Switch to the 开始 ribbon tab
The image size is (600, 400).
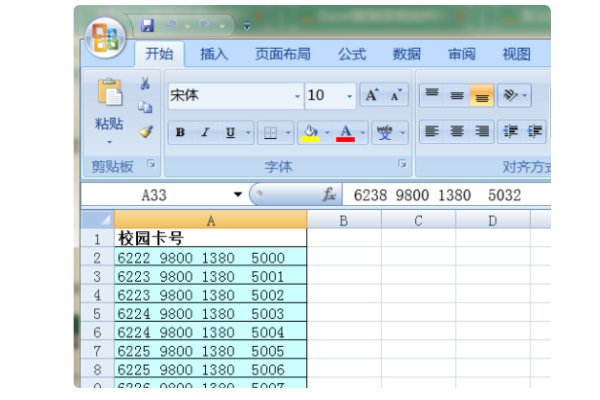click(159, 54)
